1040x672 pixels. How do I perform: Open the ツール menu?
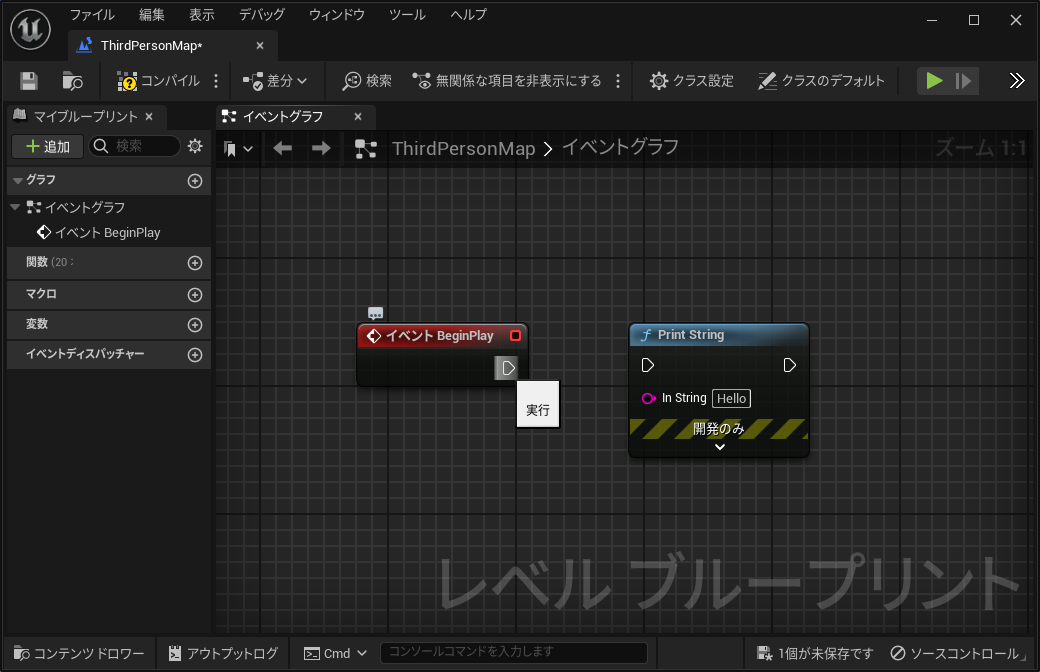[x=407, y=15]
